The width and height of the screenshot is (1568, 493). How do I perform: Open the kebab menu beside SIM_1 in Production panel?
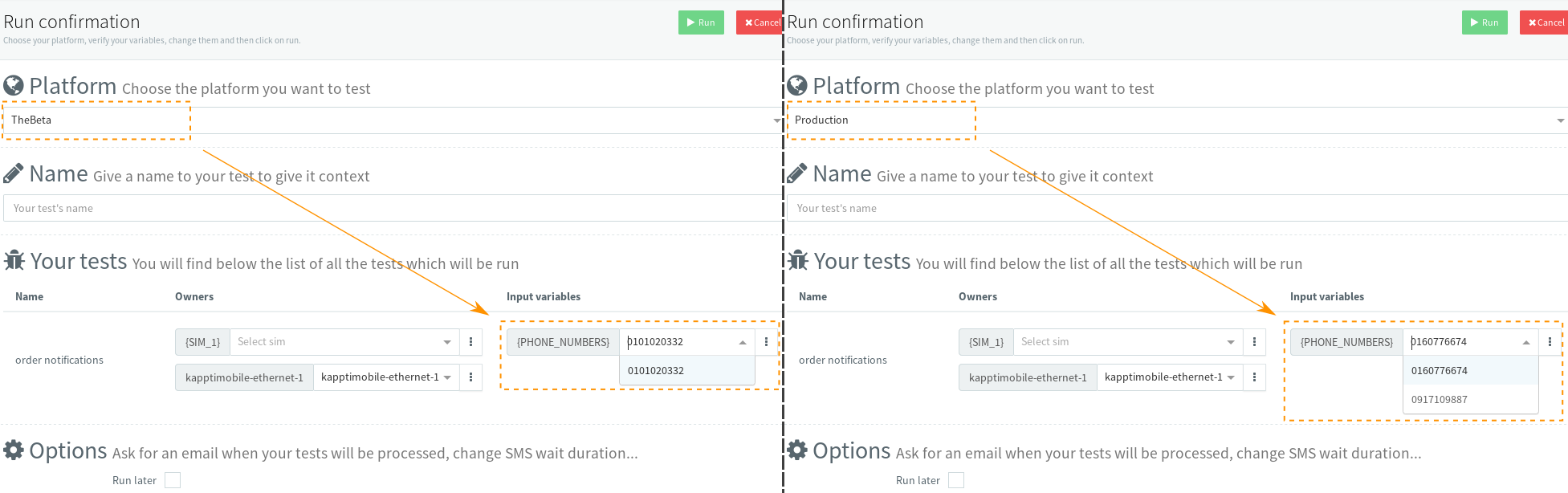(1254, 342)
